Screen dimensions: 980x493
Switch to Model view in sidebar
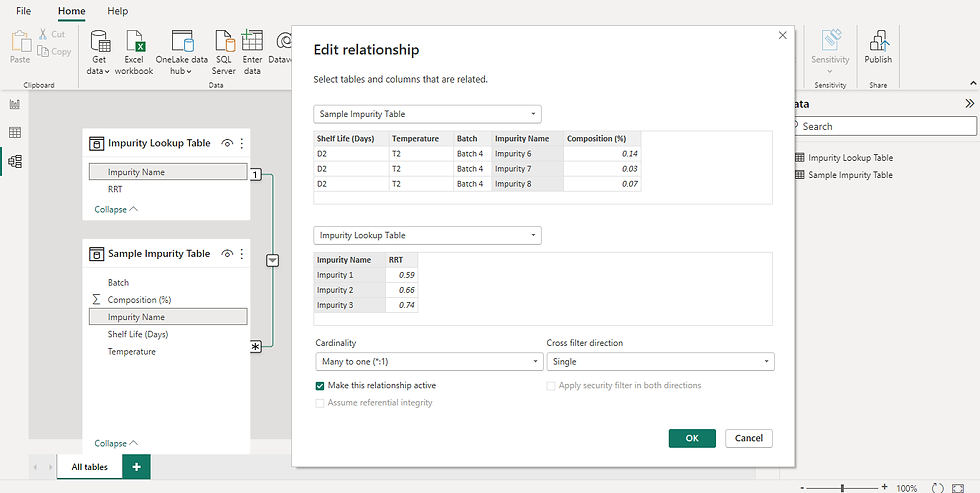pyautogui.click(x=14, y=161)
